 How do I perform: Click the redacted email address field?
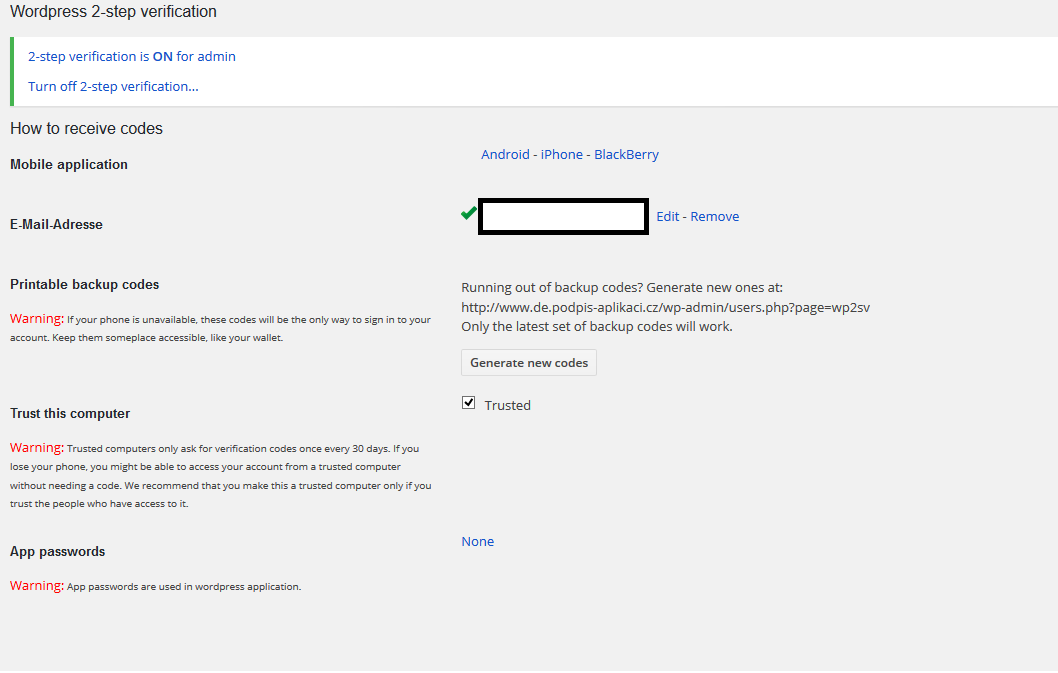[563, 217]
